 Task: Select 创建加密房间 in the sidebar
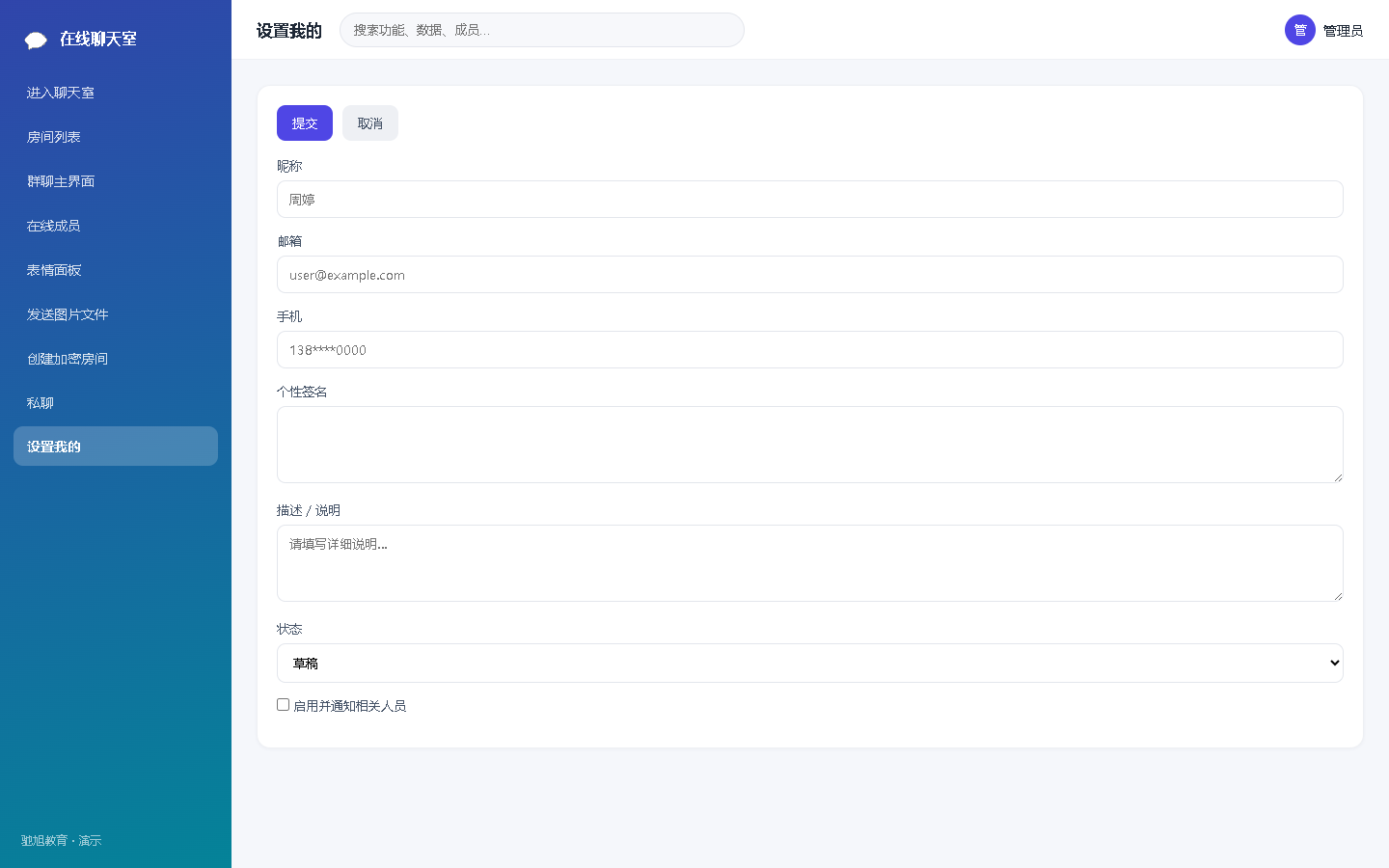pyautogui.click(x=116, y=359)
